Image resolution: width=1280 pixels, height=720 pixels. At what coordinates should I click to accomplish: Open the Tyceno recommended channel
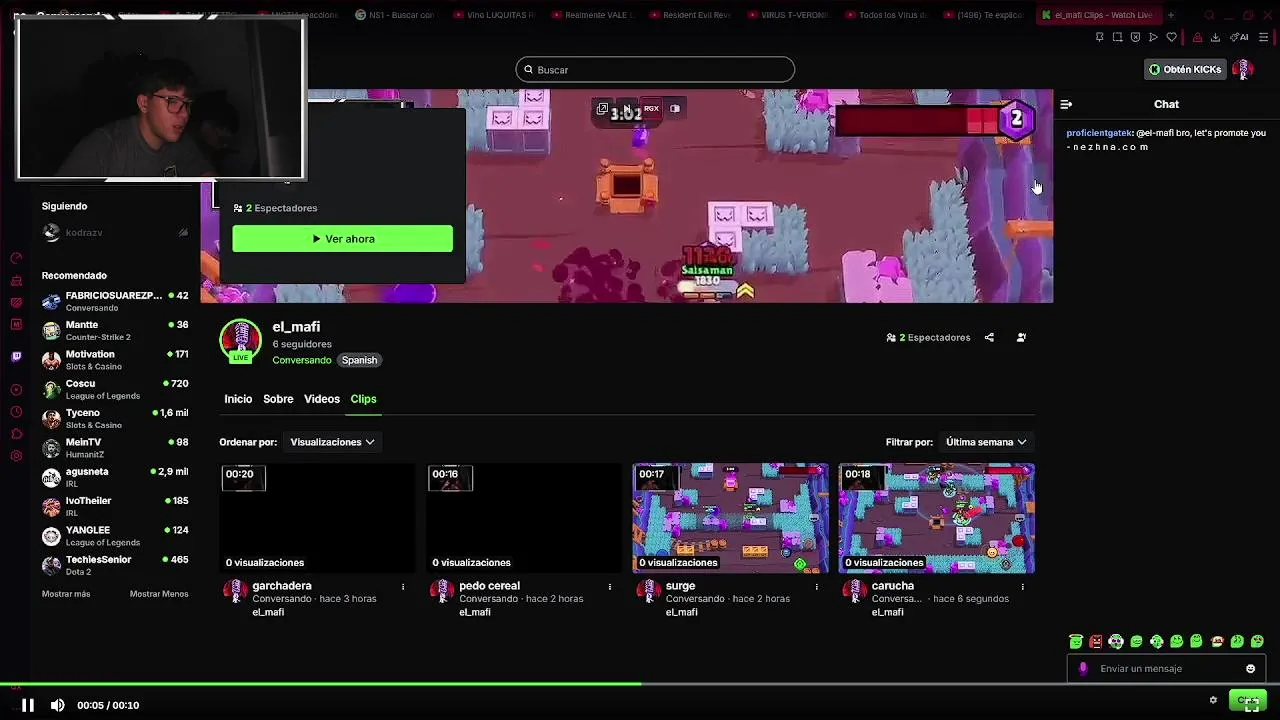pyautogui.click(x=115, y=418)
